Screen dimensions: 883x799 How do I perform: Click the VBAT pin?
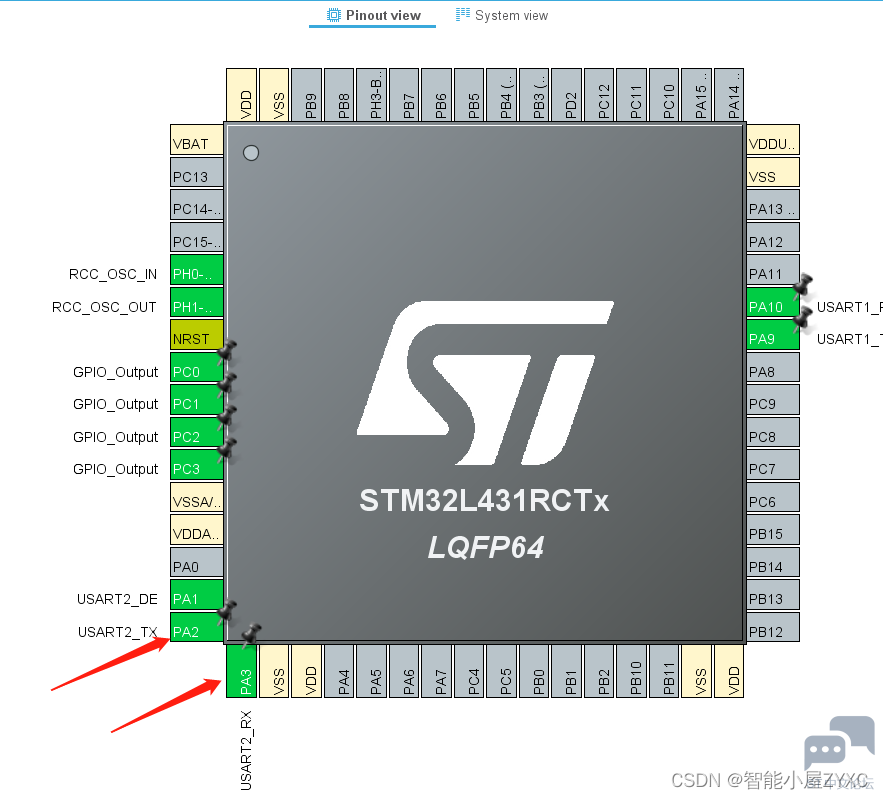click(197, 140)
